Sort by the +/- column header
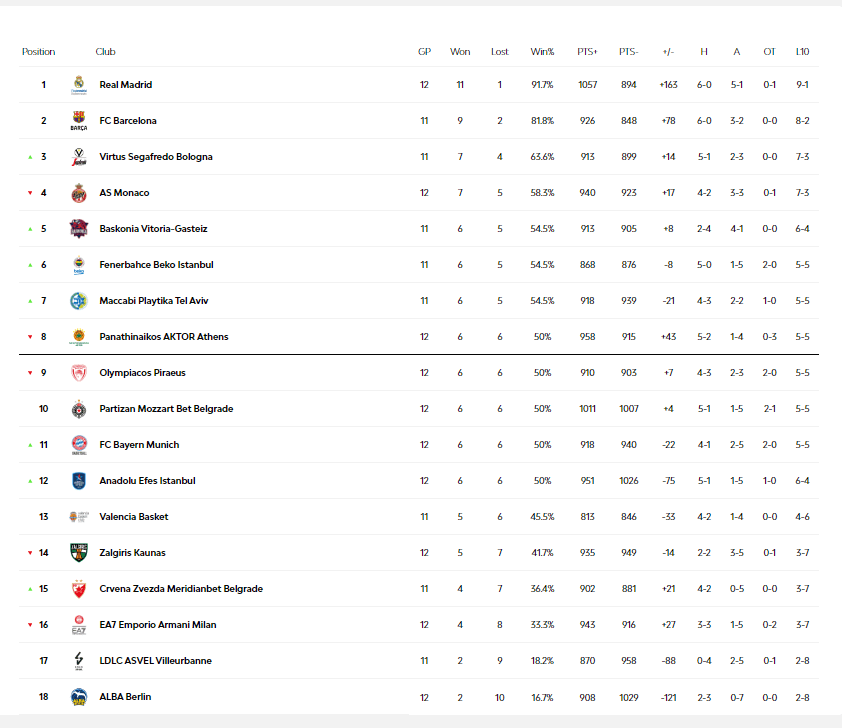842x728 pixels. pos(668,52)
